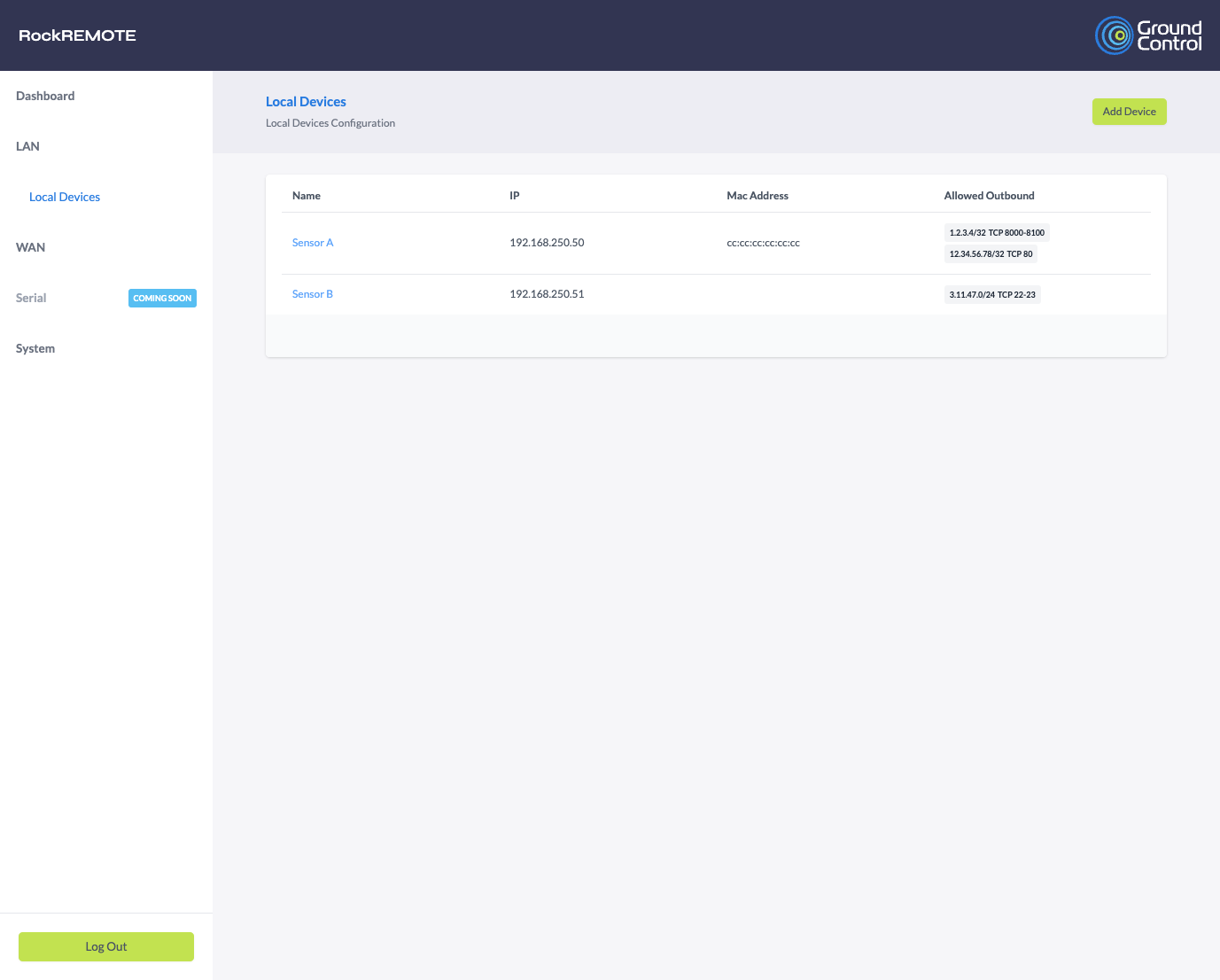Click the Mac Address column header
This screenshot has height=980, width=1220.
pos(758,196)
